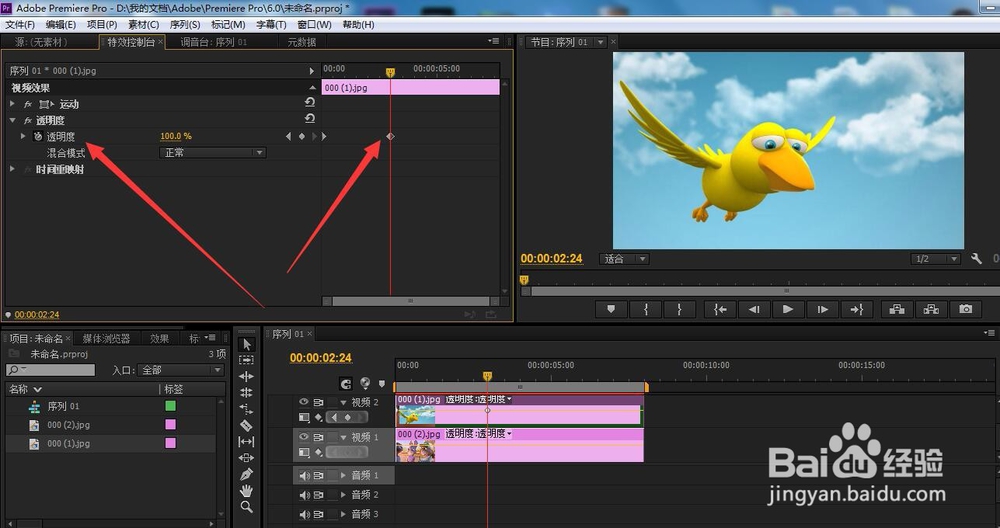The width and height of the screenshot is (1000, 528).
Task: Collapse the 视频 2 track triangle
Action: [343, 402]
